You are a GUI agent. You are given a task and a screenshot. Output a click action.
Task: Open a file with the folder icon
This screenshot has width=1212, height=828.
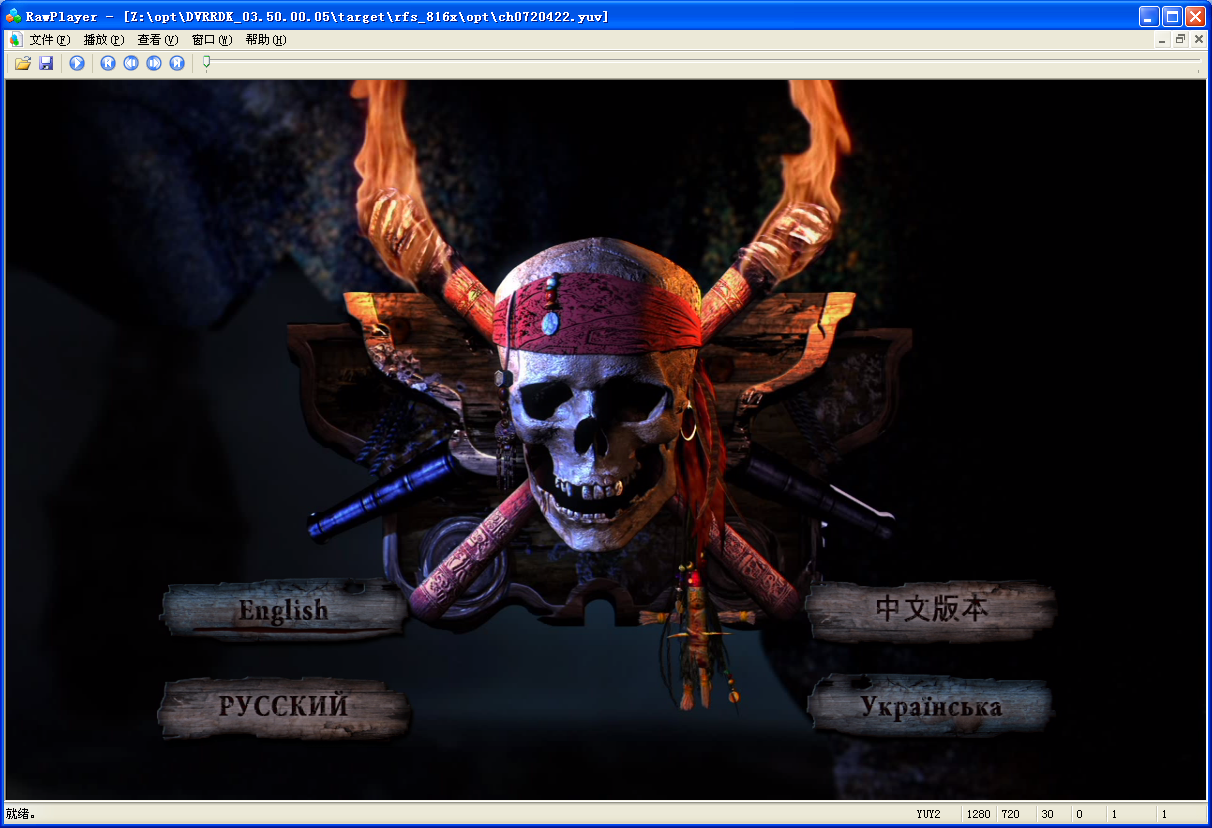(x=22, y=63)
